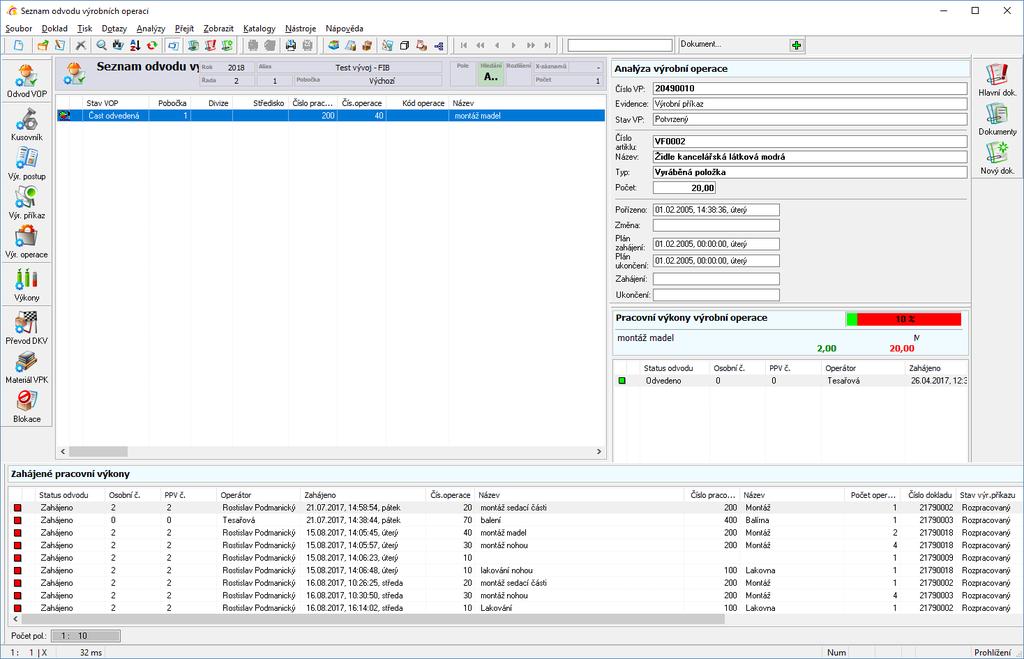Select the row dated 16.08.2017, 16:14:02

[x=516, y=608]
